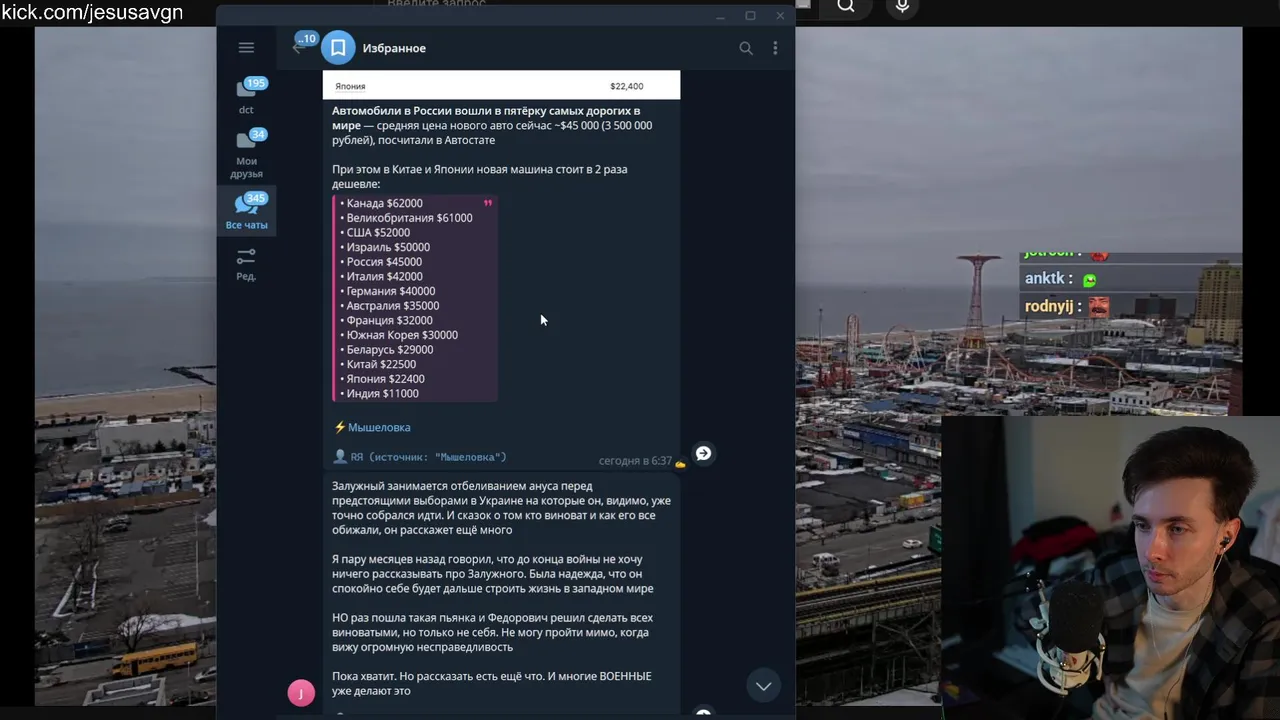The image size is (1280, 720).
Task: Select the row Великобритания $61000
Action: (x=406, y=218)
